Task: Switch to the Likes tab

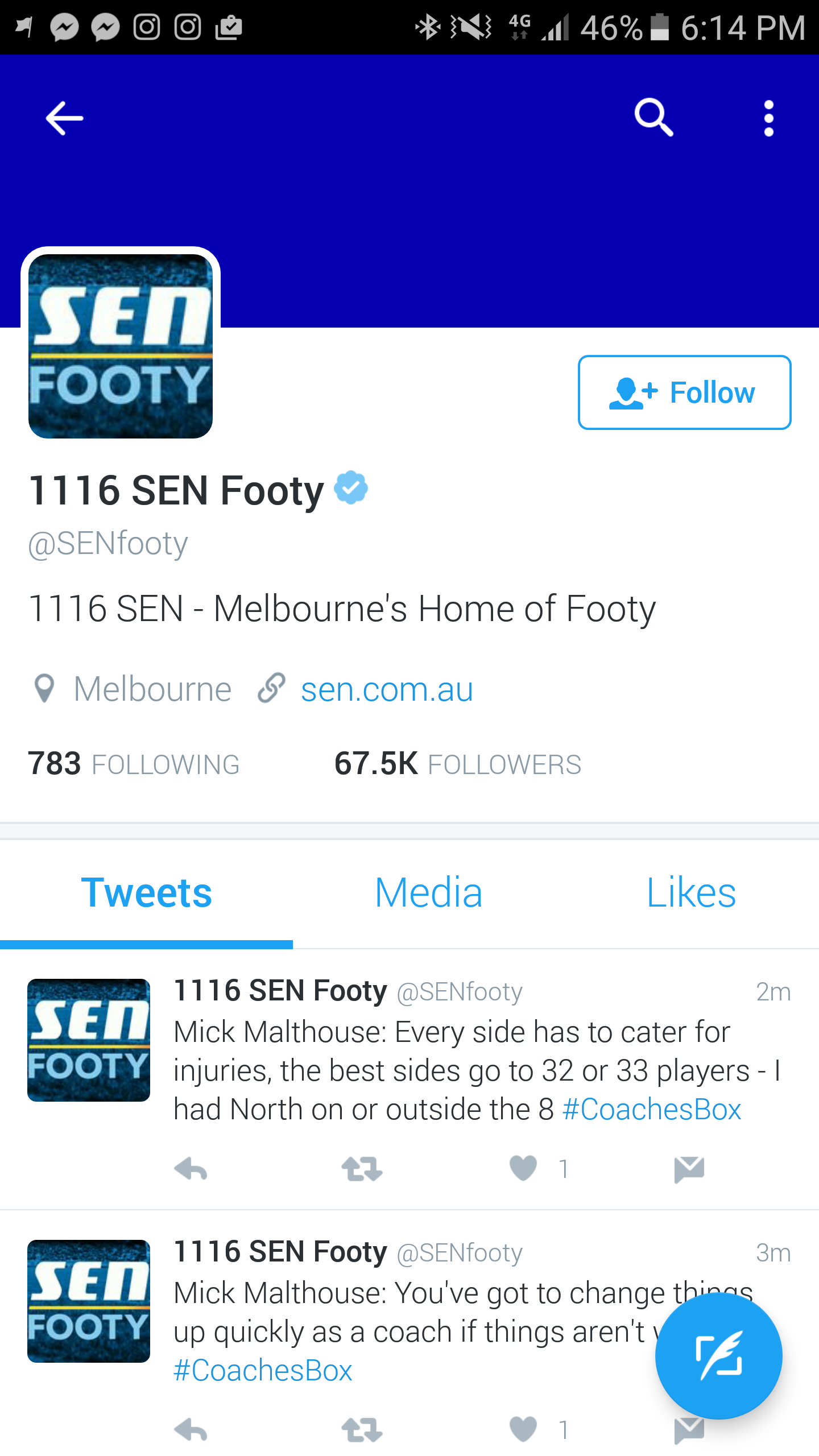Action: click(x=691, y=892)
